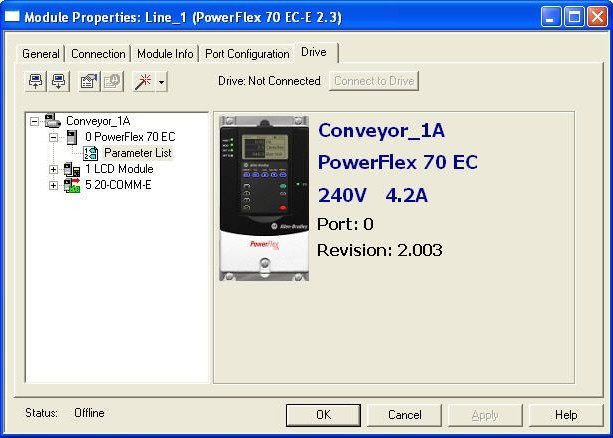Collapse the Conveyor_1A tree node
Viewport: 613px width, 438px height.
pyautogui.click(x=35, y=121)
